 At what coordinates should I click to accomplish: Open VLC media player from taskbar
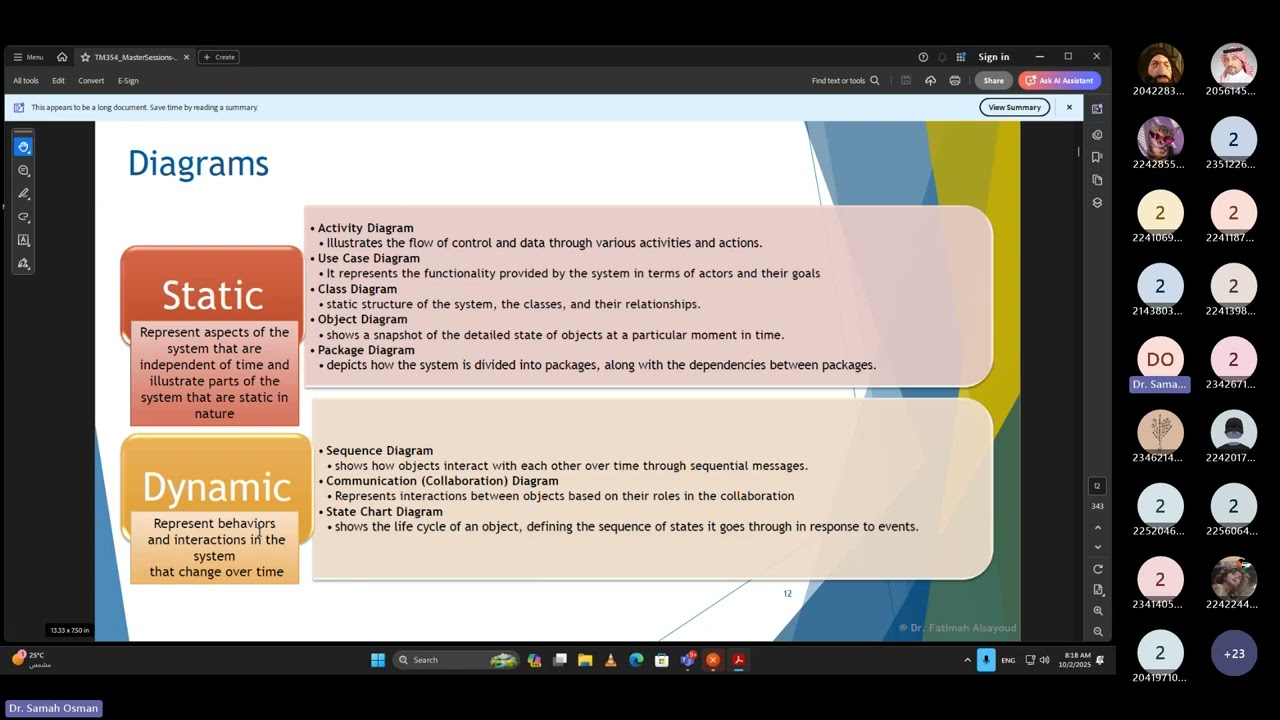[x=611, y=660]
